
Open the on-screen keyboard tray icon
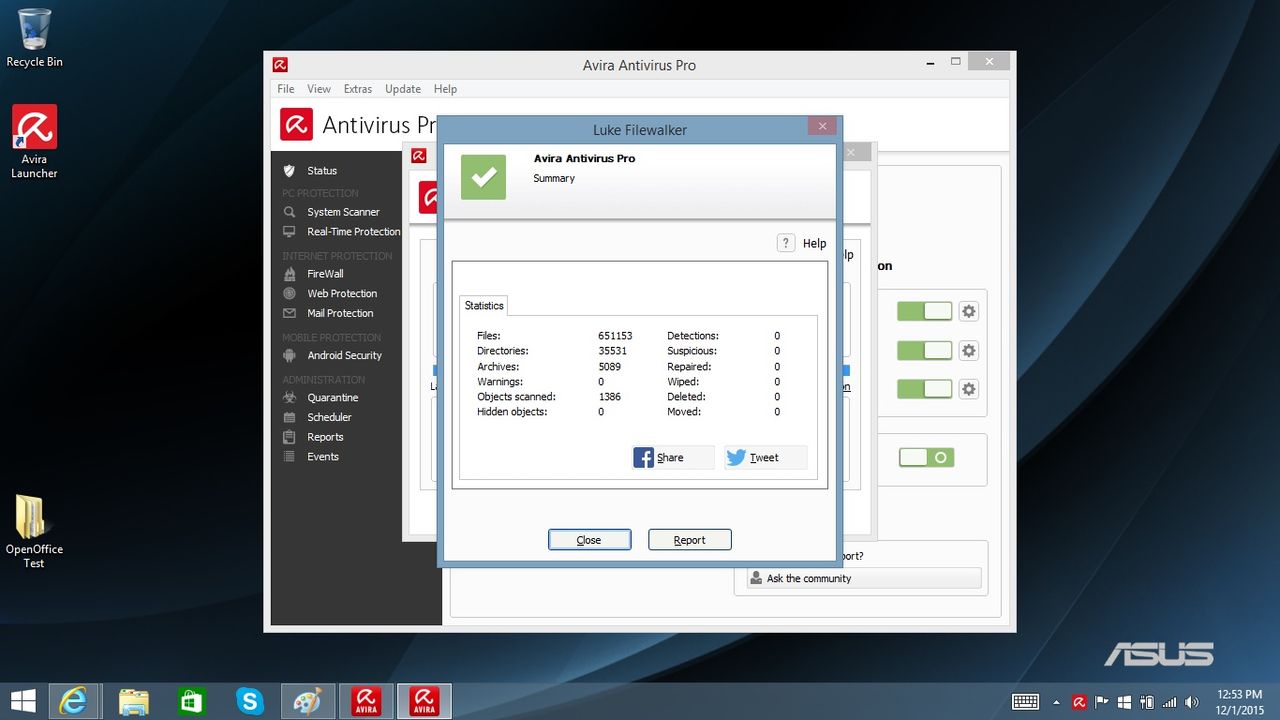[1027, 702]
